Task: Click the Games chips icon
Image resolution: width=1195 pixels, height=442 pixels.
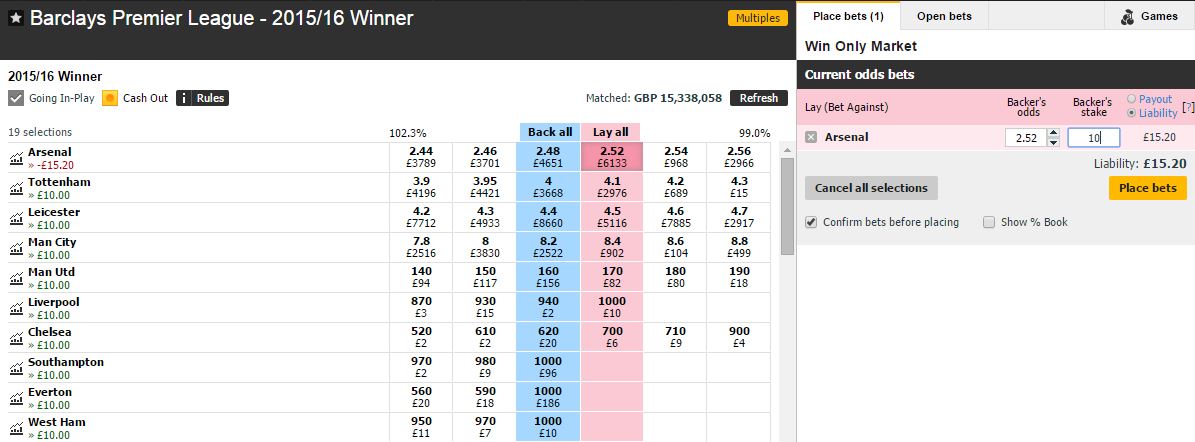Action: pyautogui.click(x=1127, y=17)
